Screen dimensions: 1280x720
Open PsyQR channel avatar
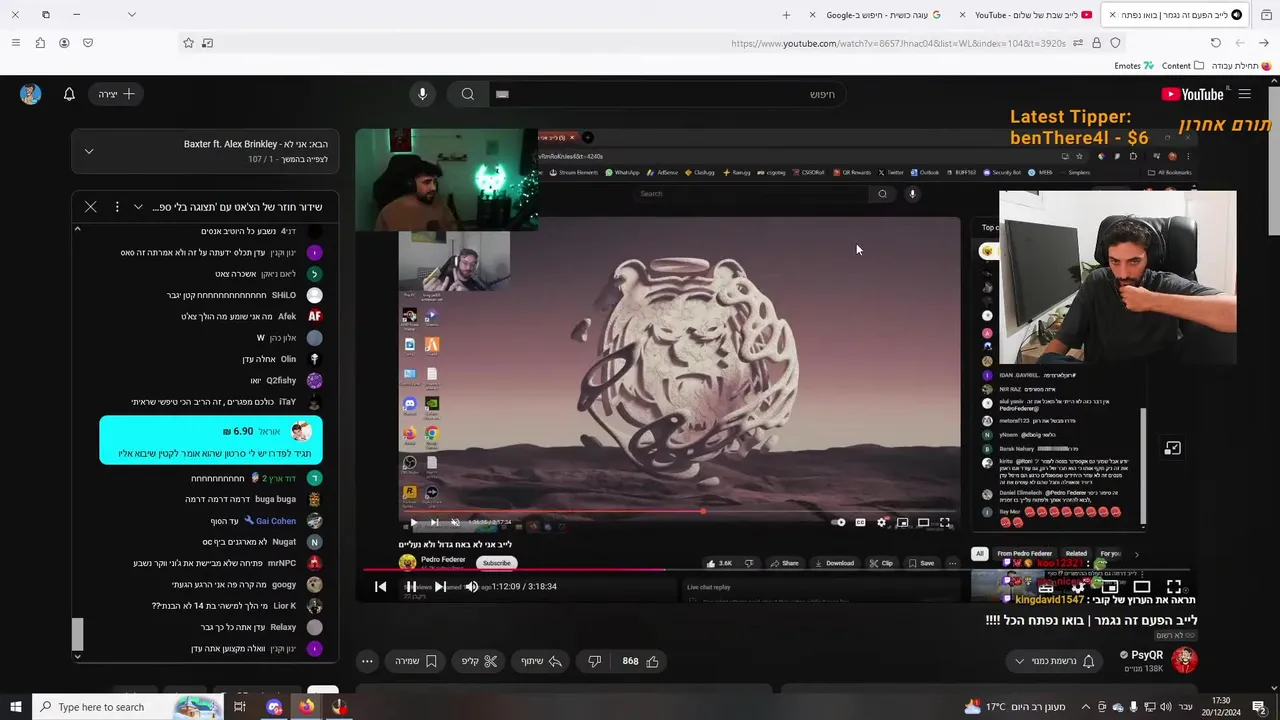point(1184,660)
